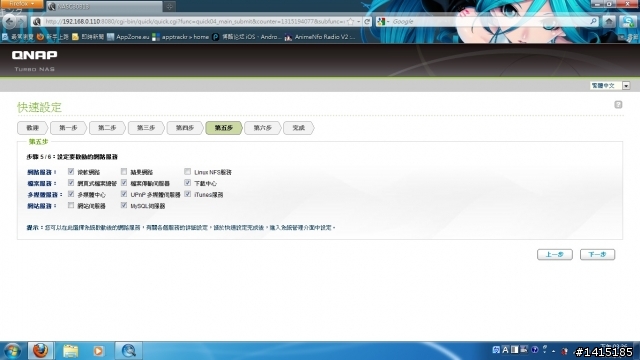Reload the page with the refresh icon

coord(367,22)
